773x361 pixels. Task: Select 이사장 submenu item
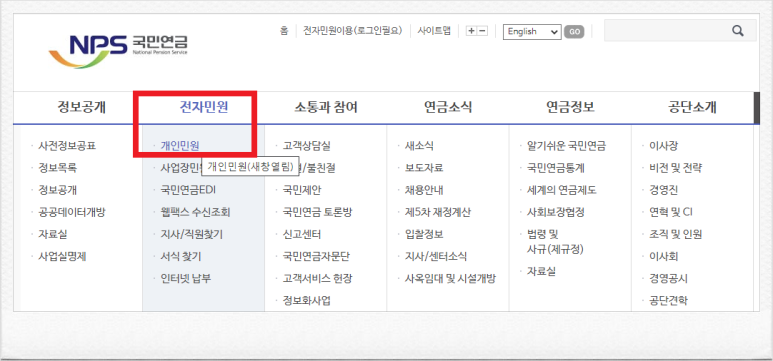[x=664, y=146]
